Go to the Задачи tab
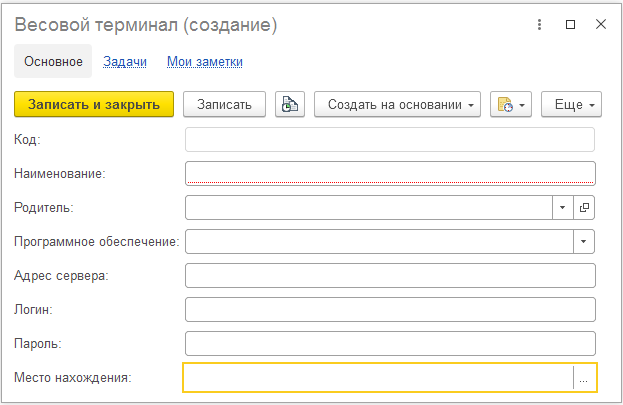This screenshot has width=623, height=405. pos(125,62)
